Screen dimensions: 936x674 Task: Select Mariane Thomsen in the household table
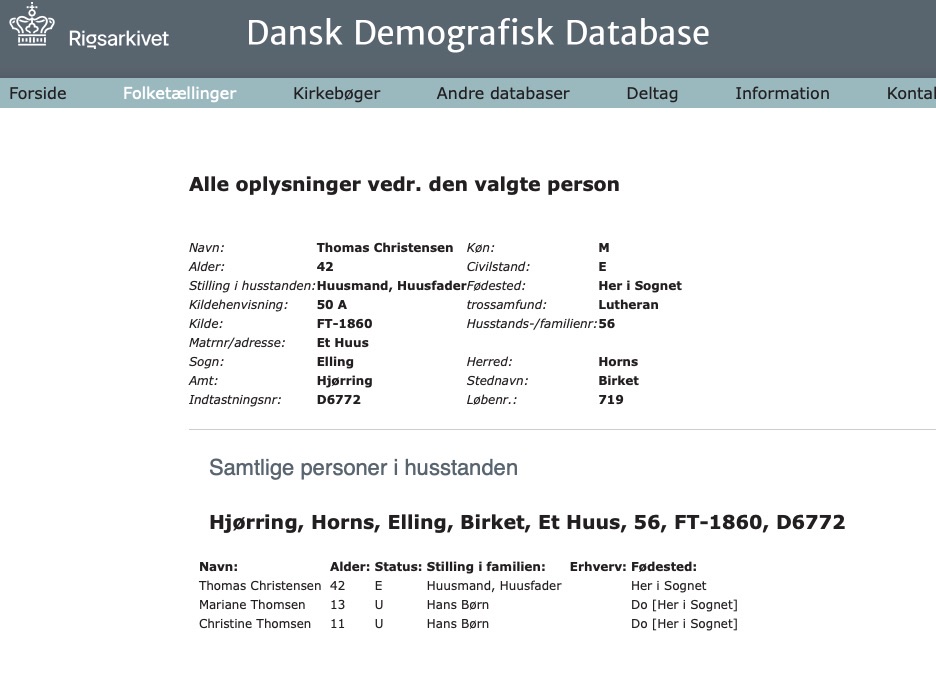pyautogui.click(x=252, y=605)
